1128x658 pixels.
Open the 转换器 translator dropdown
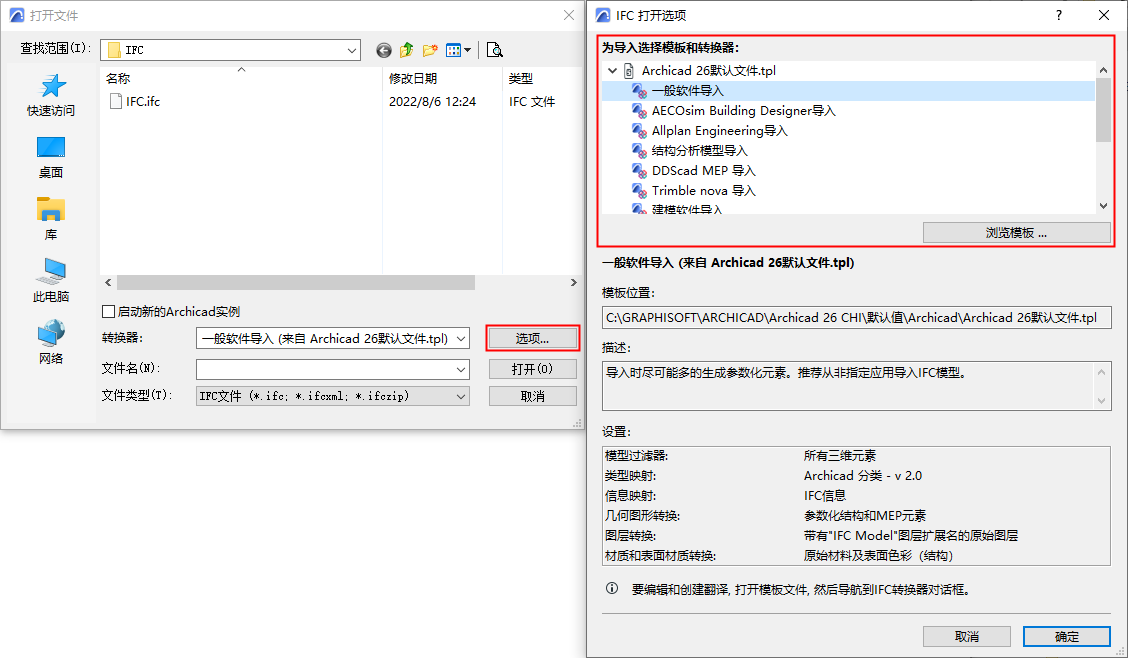461,339
